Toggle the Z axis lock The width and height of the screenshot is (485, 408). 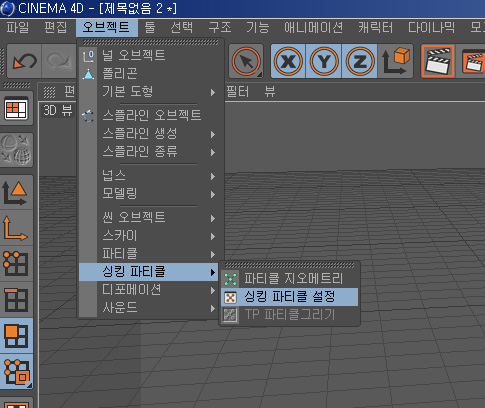[359, 61]
